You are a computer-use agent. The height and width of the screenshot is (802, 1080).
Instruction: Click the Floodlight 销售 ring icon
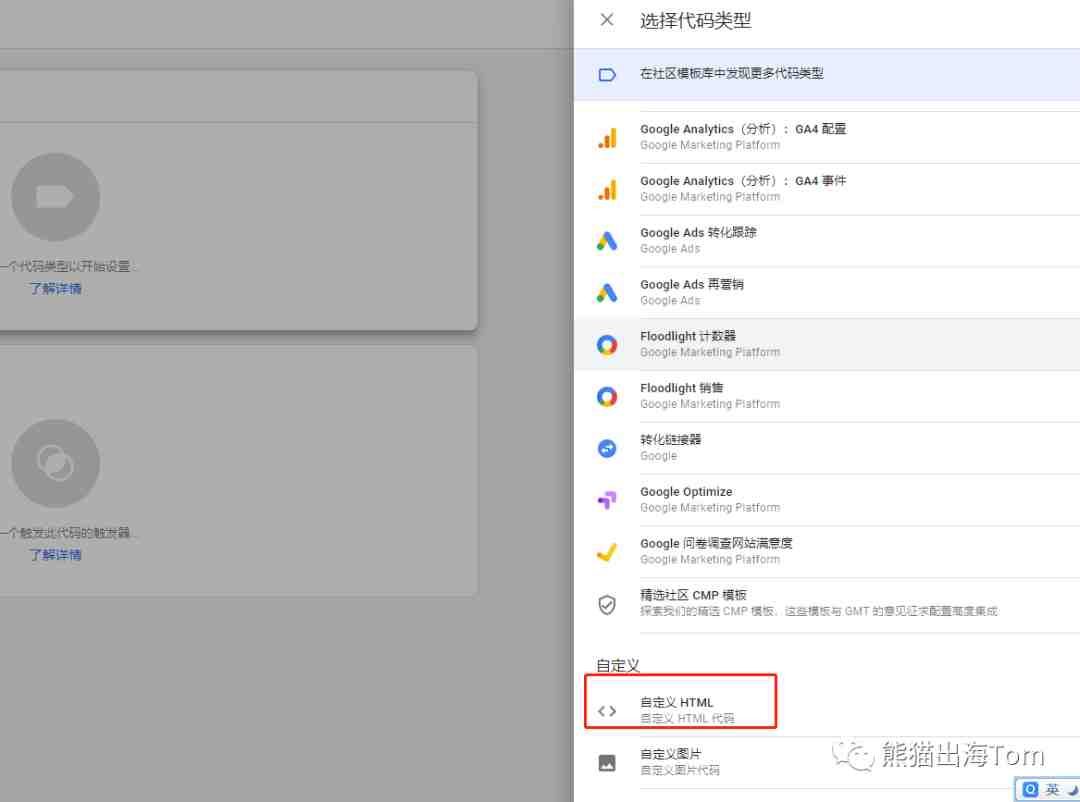[x=607, y=397]
